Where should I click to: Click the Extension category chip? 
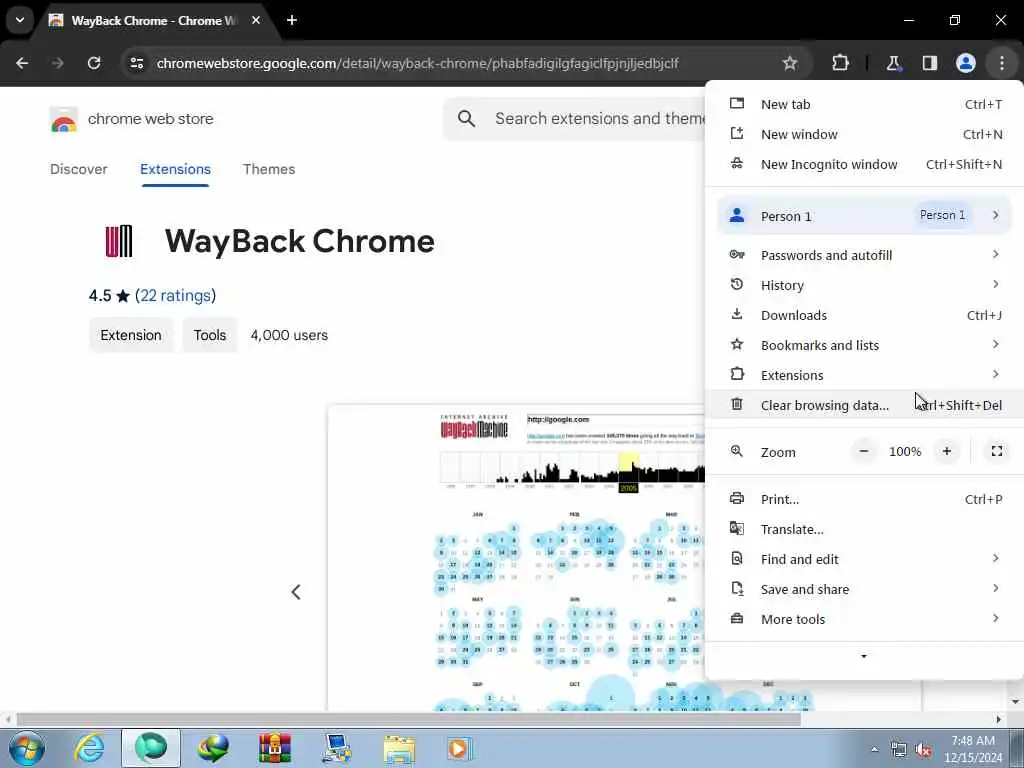click(x=131, y=335)
